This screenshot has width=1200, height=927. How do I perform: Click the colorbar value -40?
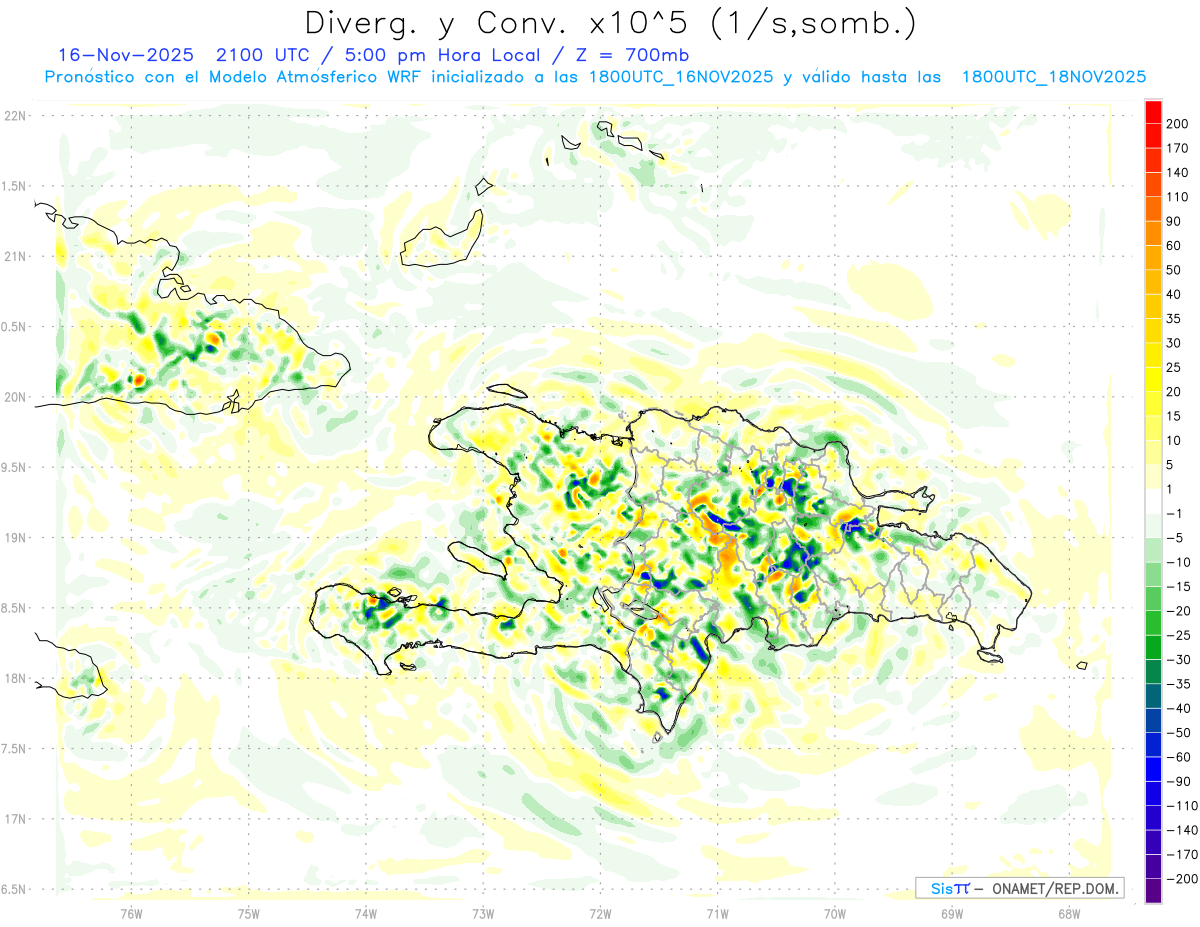pos(1178,708)
